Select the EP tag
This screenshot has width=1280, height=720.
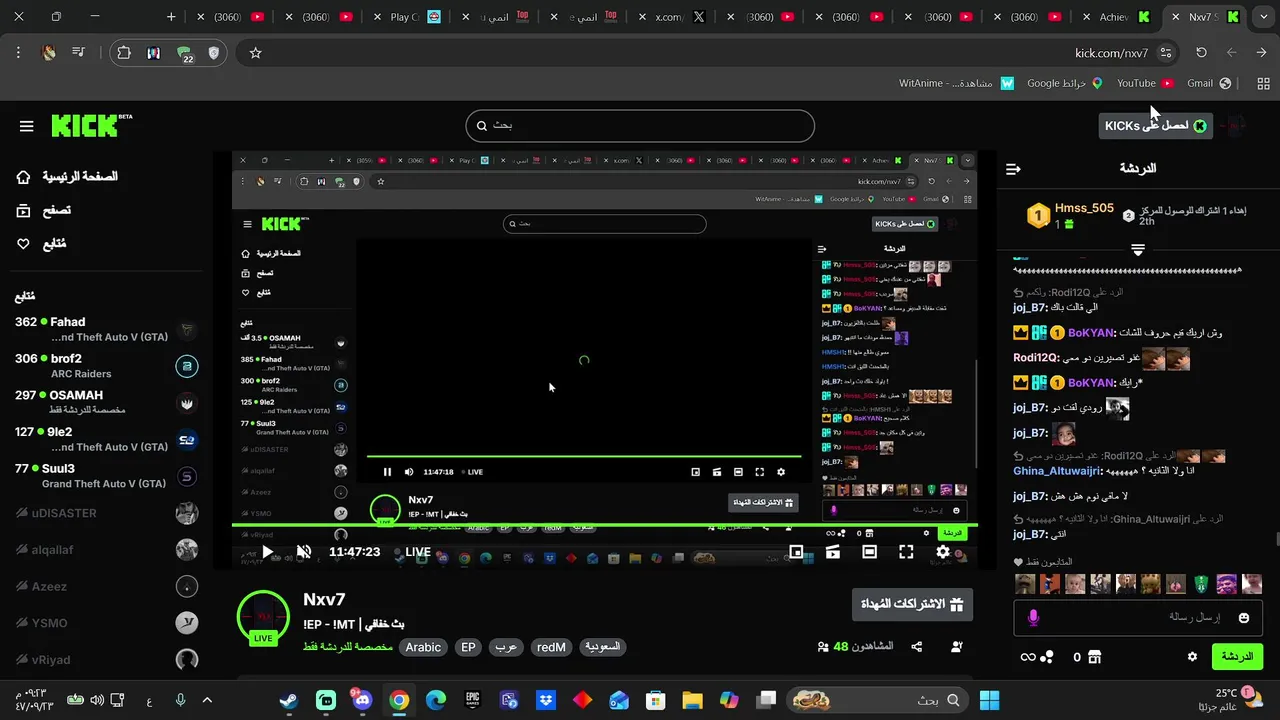click(x=468, y=648)
